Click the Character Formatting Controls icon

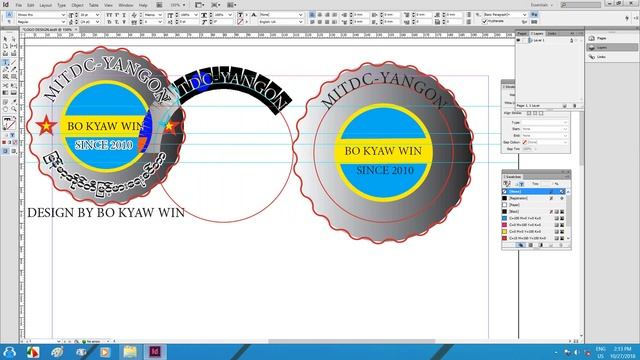coord(9,15)
